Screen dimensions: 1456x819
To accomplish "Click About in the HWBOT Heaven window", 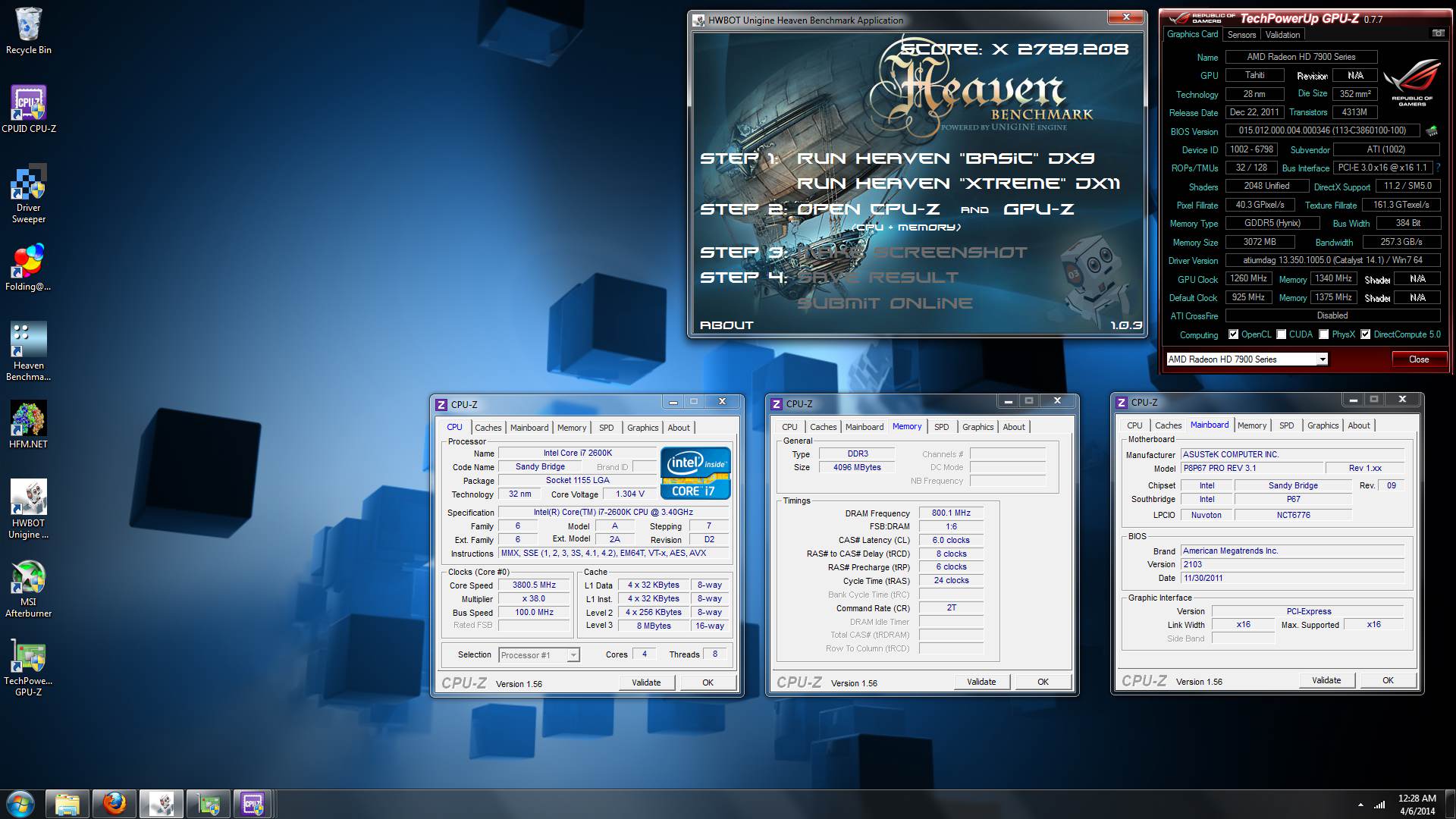I will tap(726, 325).
